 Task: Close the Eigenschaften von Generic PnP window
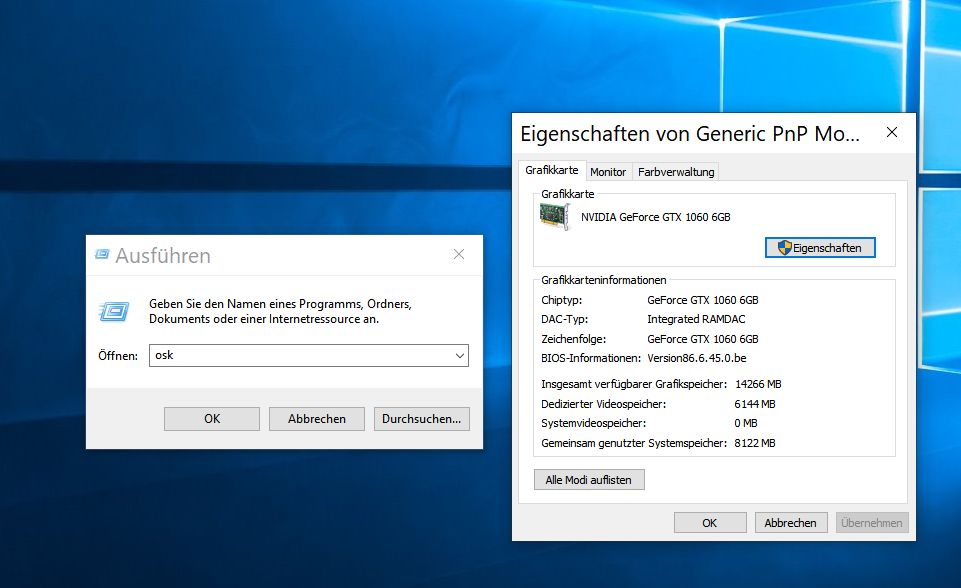coord(892,132)
